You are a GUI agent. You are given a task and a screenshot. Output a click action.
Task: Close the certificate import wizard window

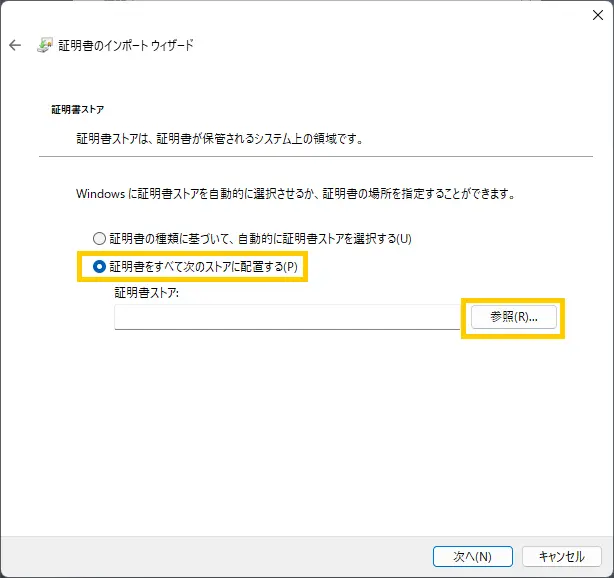[597, 14]
